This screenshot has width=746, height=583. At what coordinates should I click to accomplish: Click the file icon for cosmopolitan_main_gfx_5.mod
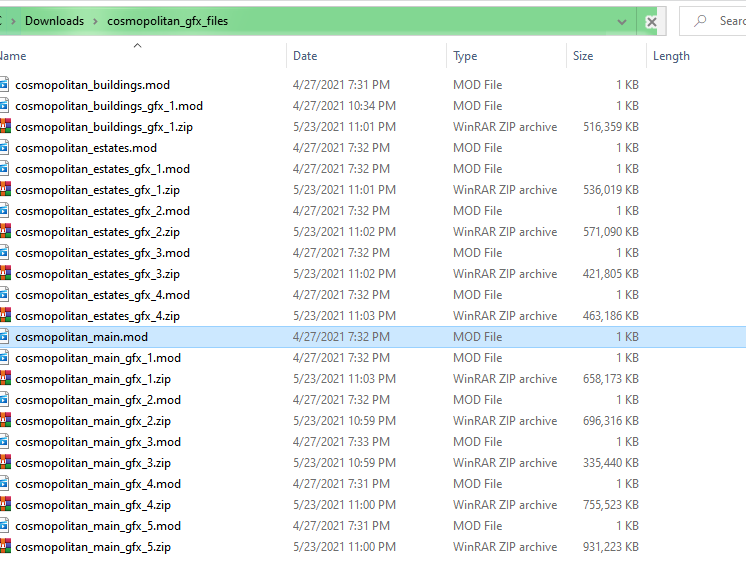4,526
